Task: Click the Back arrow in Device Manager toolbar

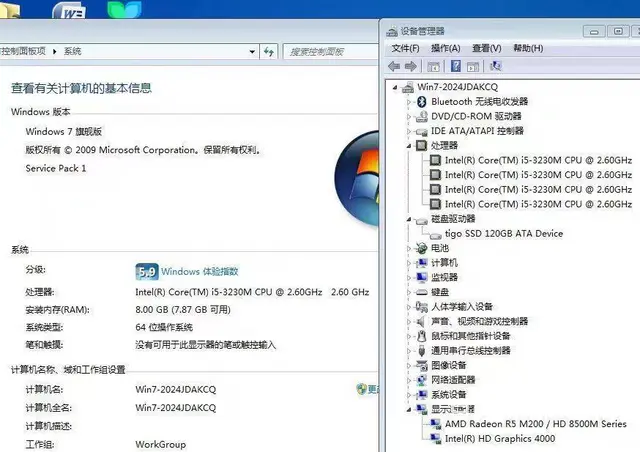Action: (394, 66)
